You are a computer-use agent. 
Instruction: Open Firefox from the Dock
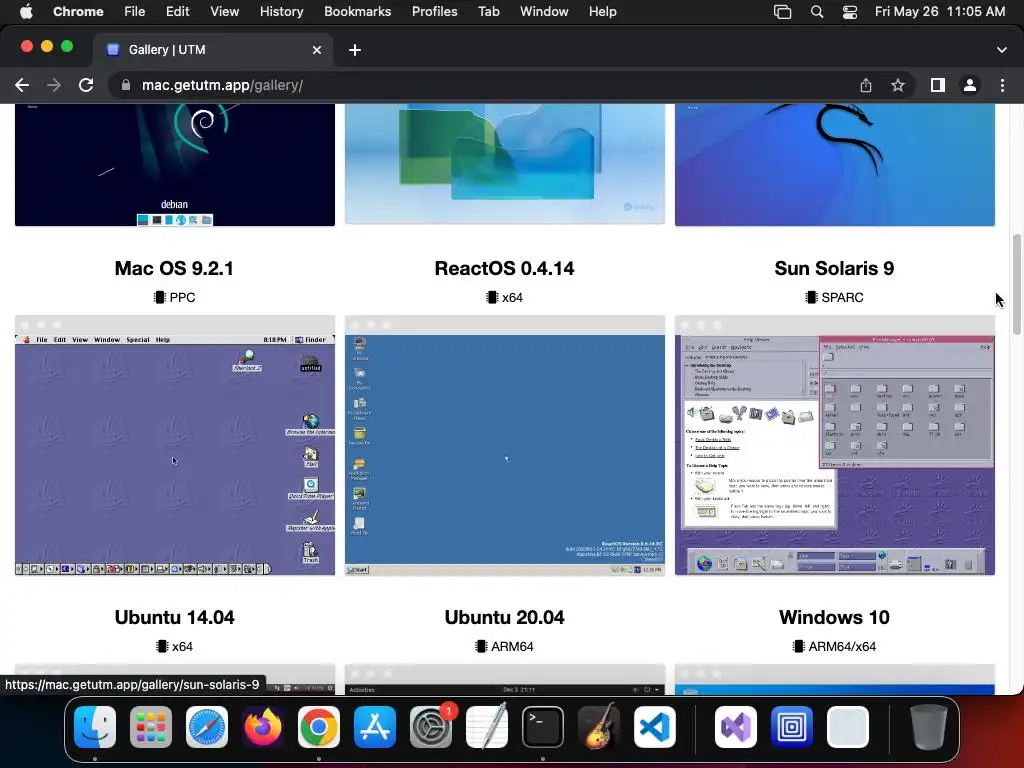pos(263,727)
